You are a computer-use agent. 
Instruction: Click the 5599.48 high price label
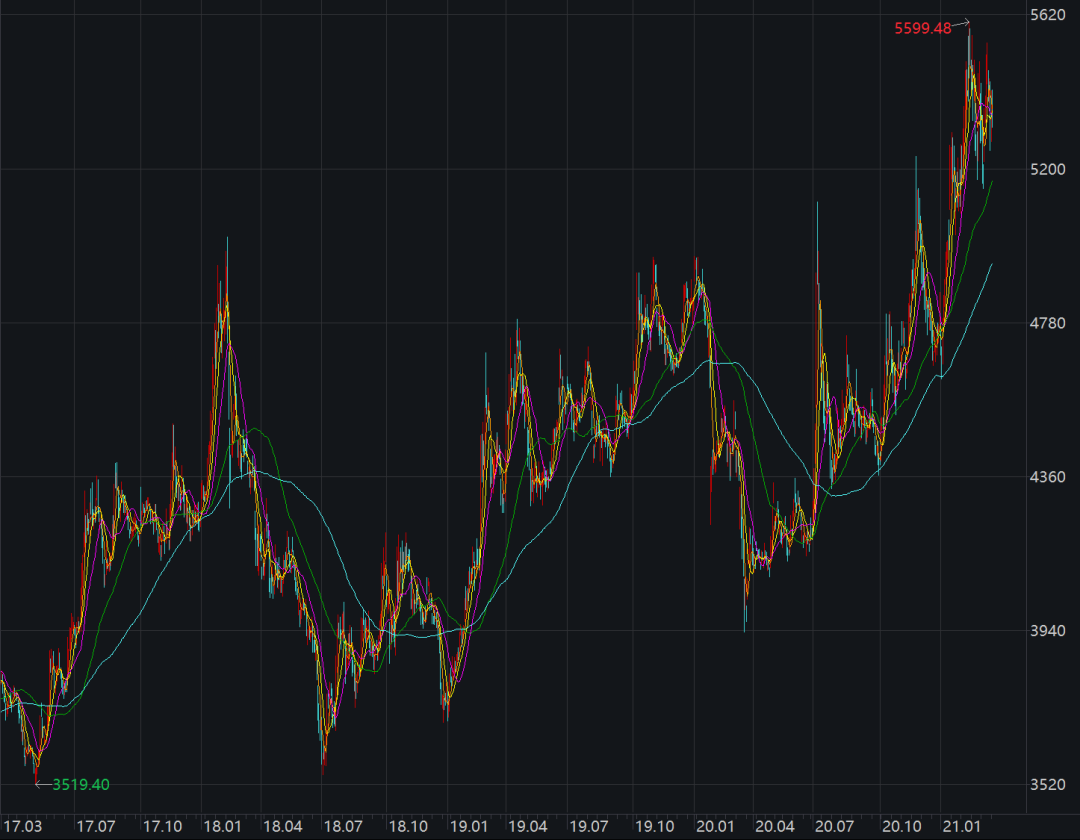click(922, 28)
